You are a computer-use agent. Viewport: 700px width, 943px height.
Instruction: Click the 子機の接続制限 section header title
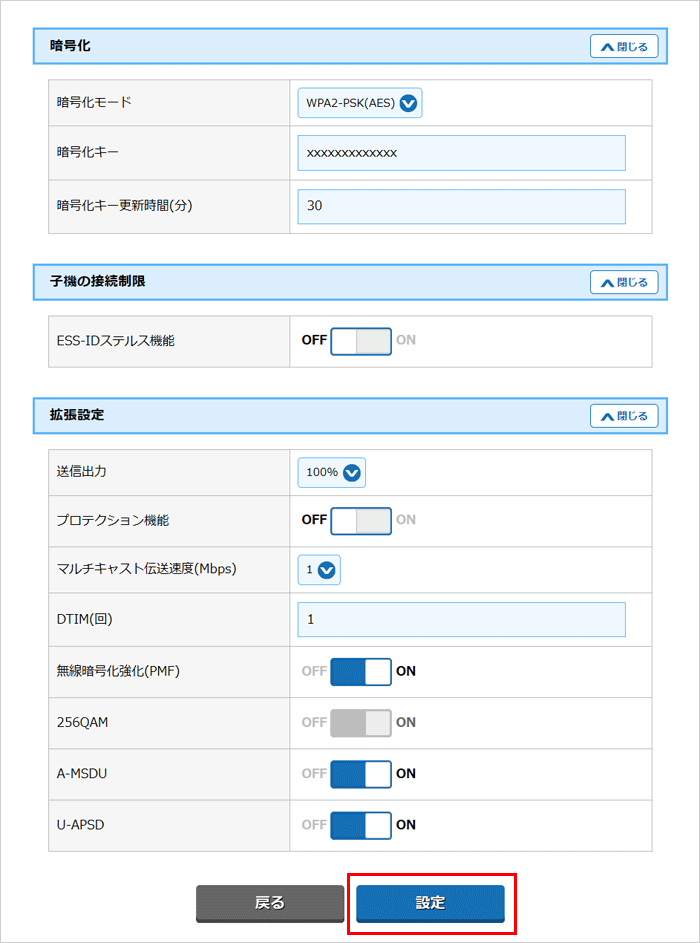[97, 281]
